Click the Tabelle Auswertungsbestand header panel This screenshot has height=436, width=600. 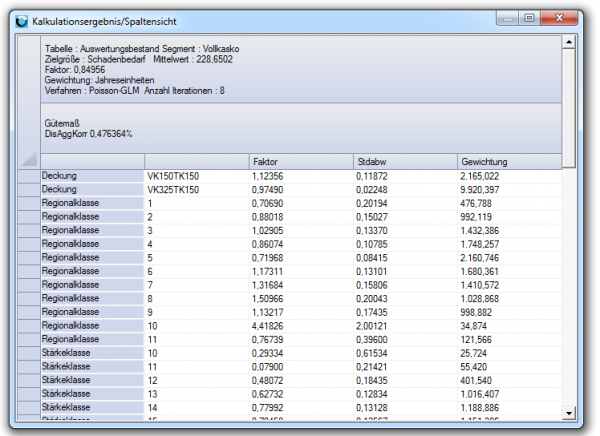(x=301, y=70)
